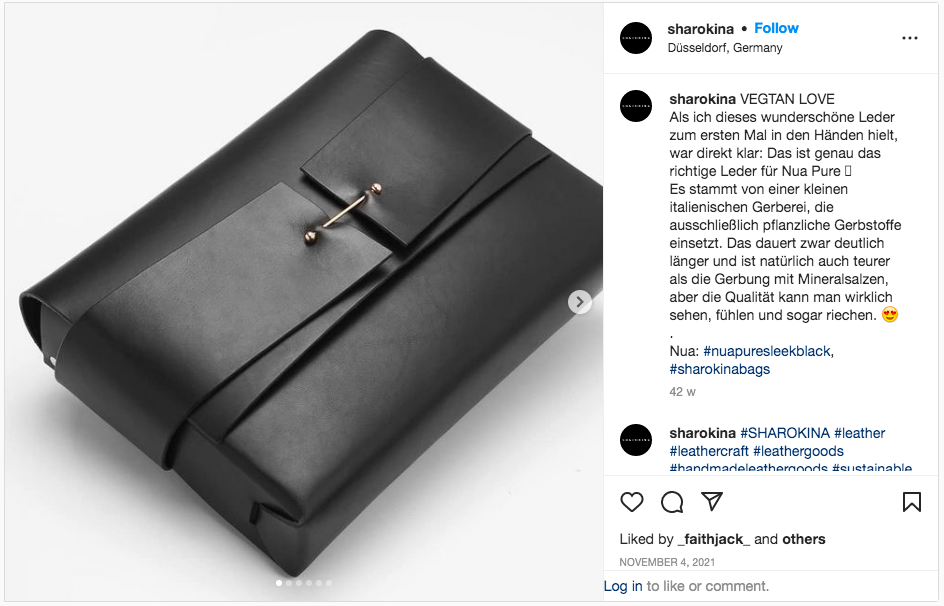
Task: Advance to the next photo with the arrow
Action: (580, 301)
